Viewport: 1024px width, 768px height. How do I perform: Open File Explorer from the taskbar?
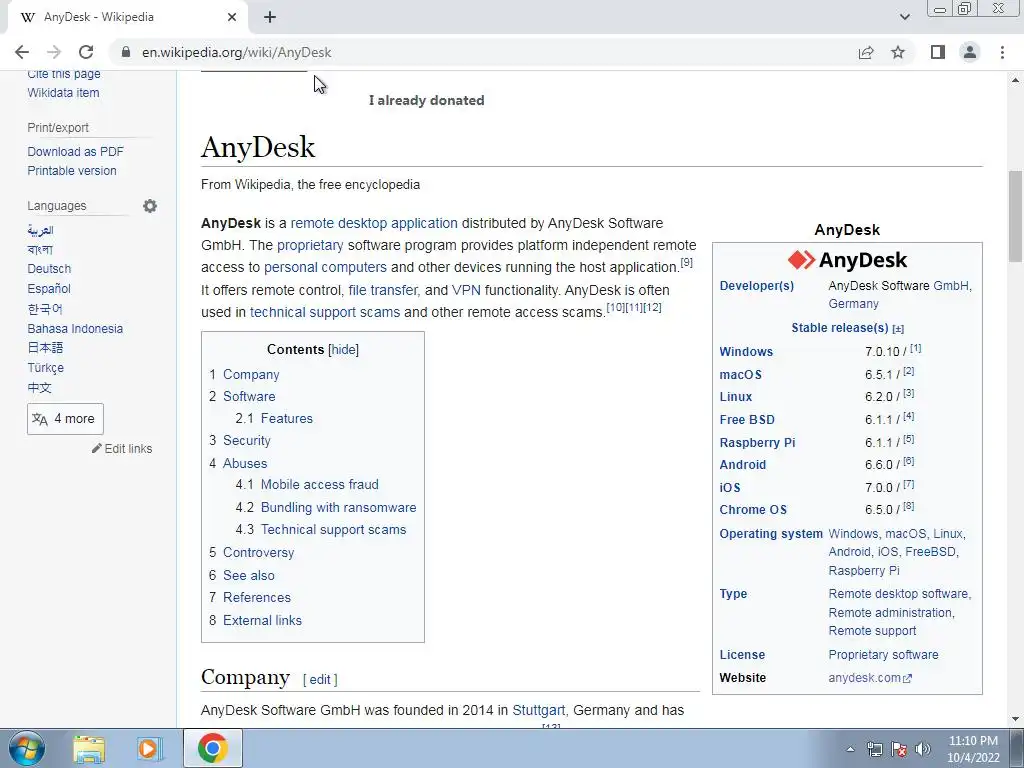click(x=89, y=748)
